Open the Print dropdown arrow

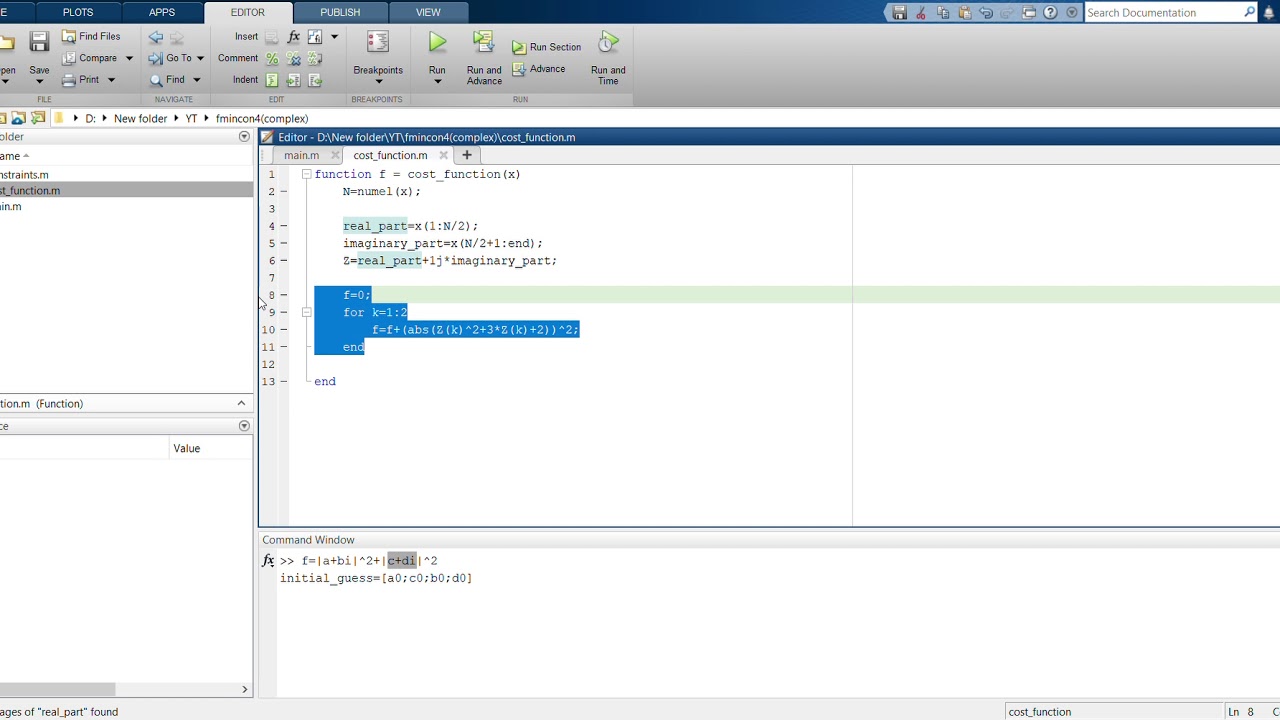point(111,80)
